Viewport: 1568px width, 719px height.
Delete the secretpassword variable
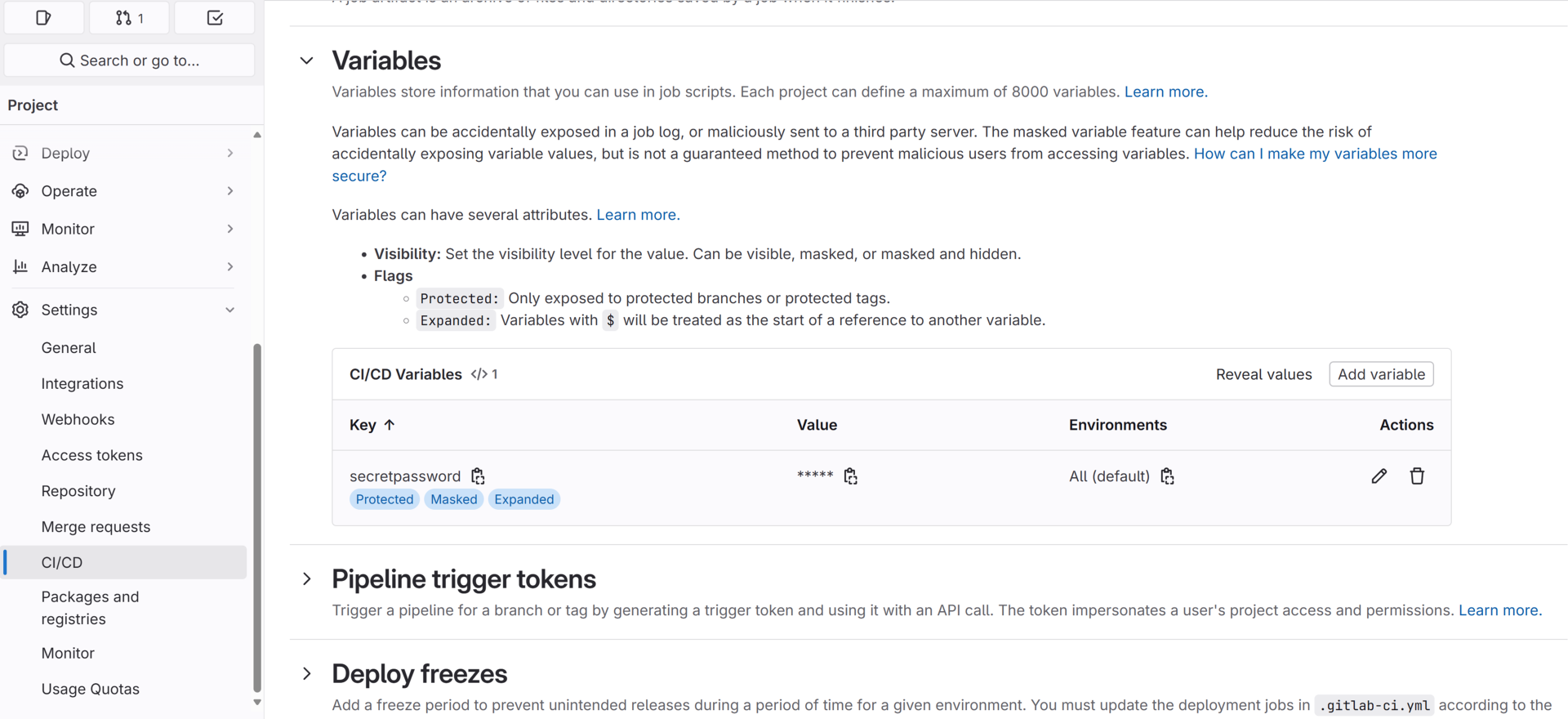point(1417,476)
